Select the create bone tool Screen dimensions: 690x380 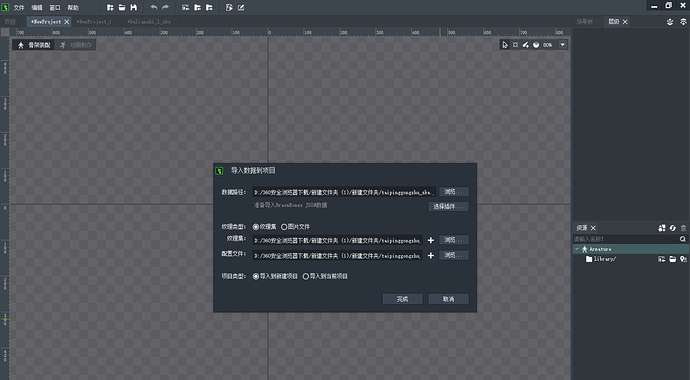tap(525, 45)
